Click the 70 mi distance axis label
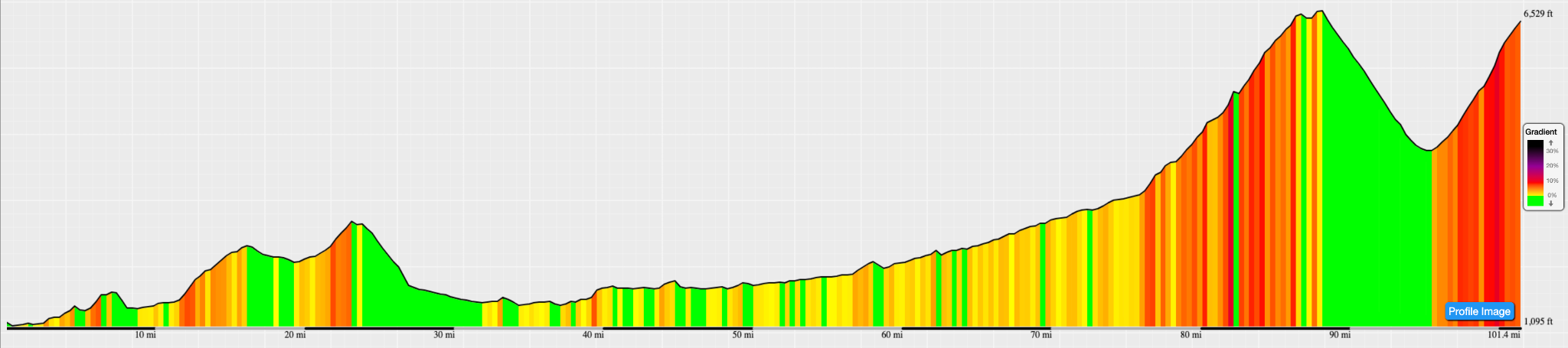1568x348 pixels. tap(1040, 335)
